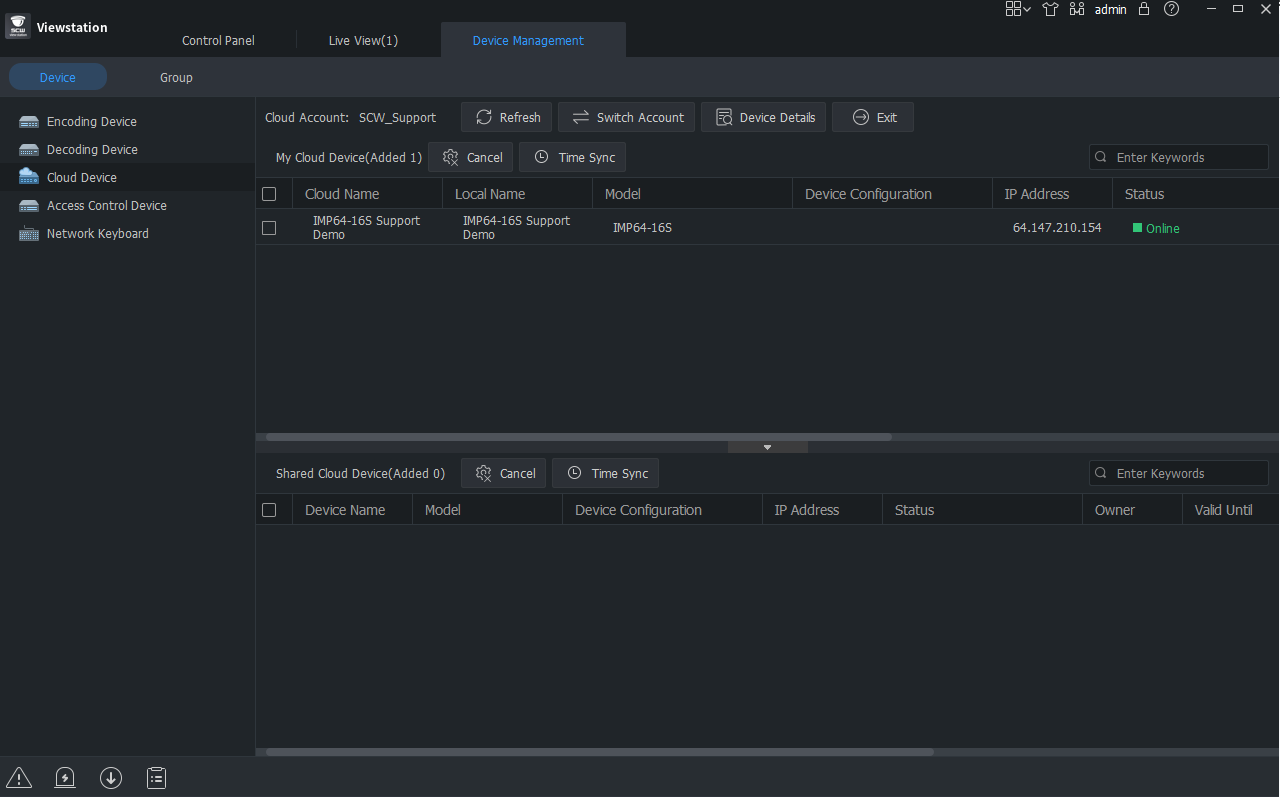Switch to the Control Panel tab
Viewport: 1280px width, 797px height.
(218, 41)
